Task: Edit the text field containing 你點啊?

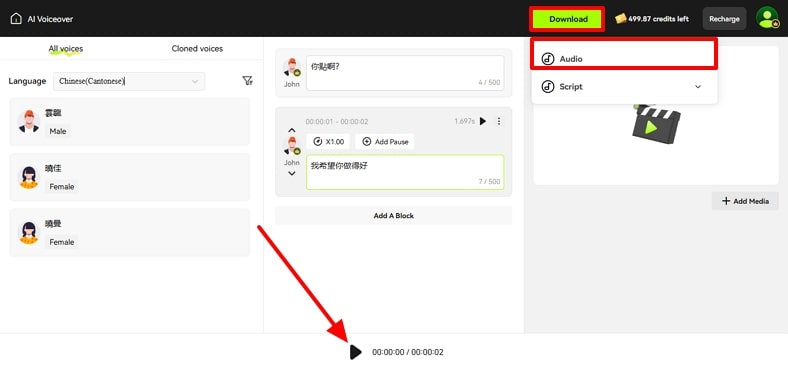Action: click(x=405, y=73)
